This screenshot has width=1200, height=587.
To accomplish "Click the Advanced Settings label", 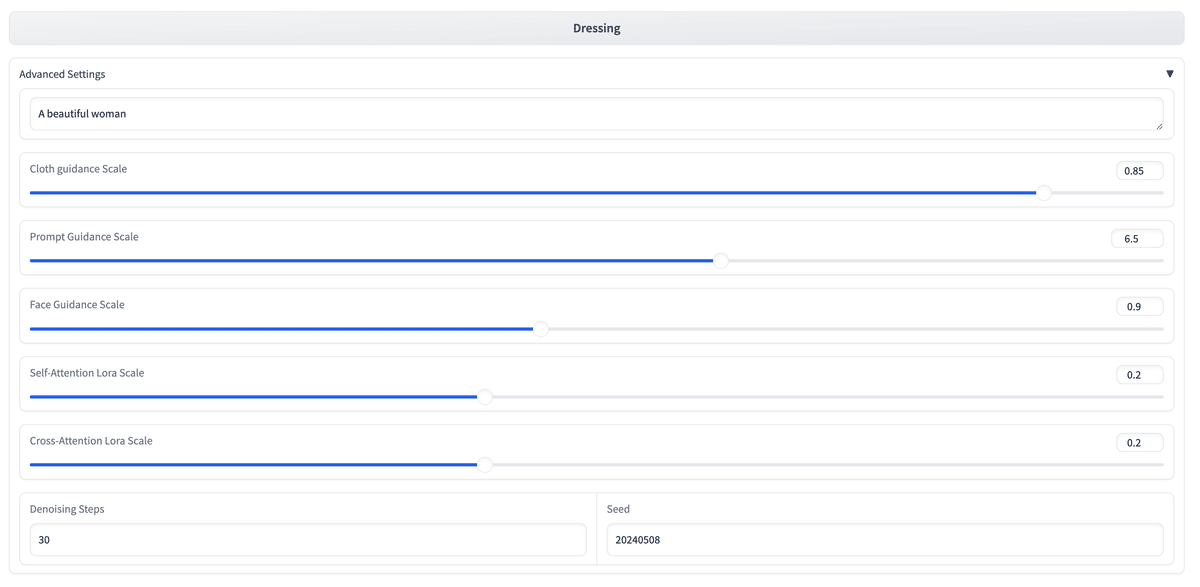I will coord(62,74).
